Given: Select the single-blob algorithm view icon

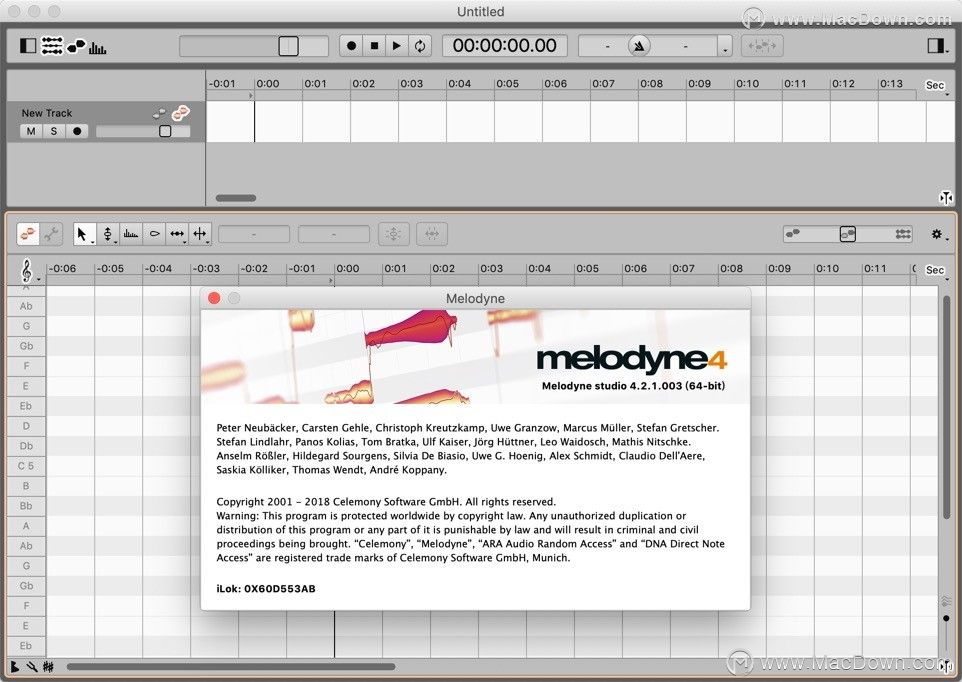Looking at the screenshot, I should [793, 233].
